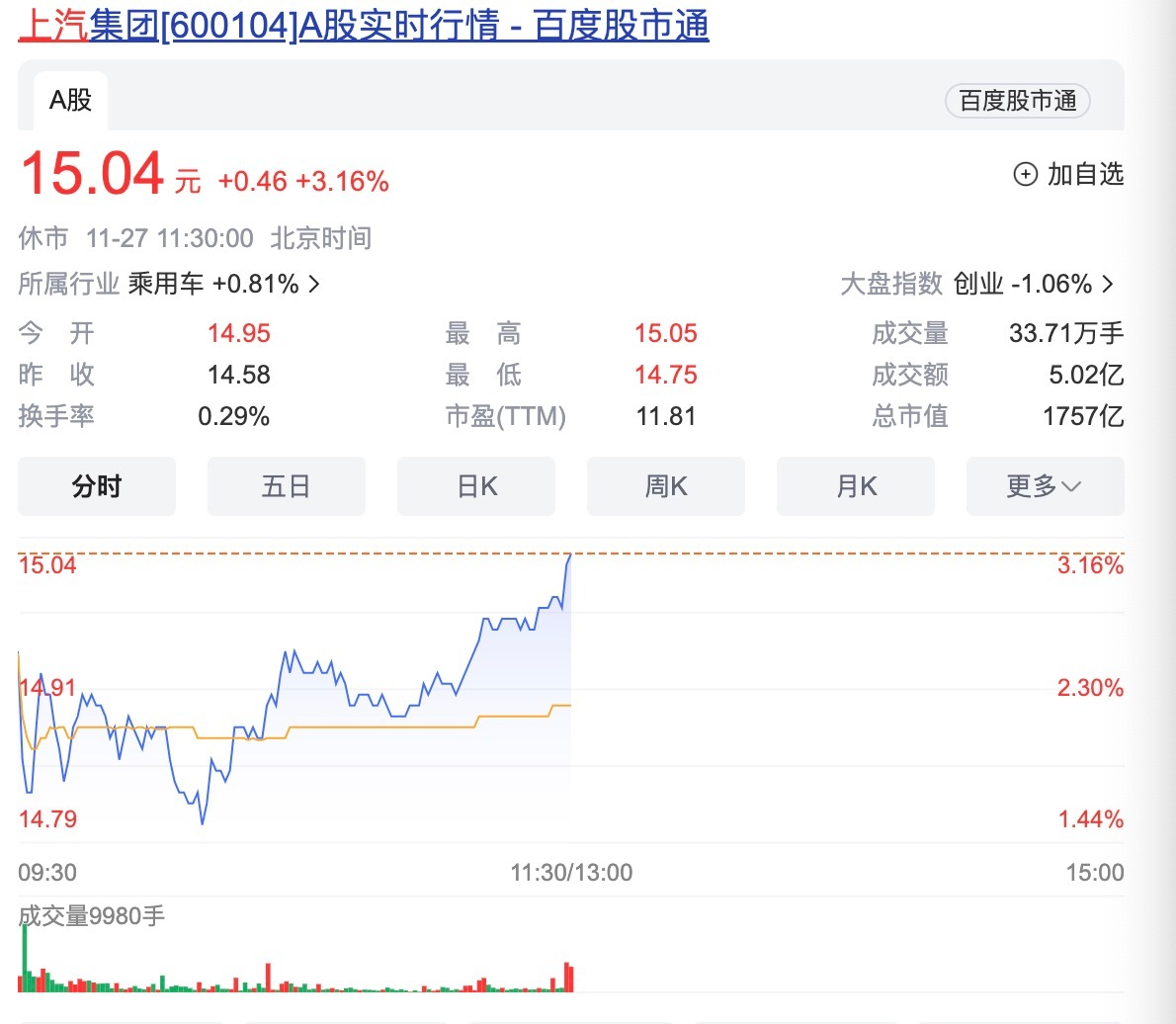Click the 百度股市通 pill button
Viewport: 1176px width, 1024px height.
click(x=1017, y=101)
